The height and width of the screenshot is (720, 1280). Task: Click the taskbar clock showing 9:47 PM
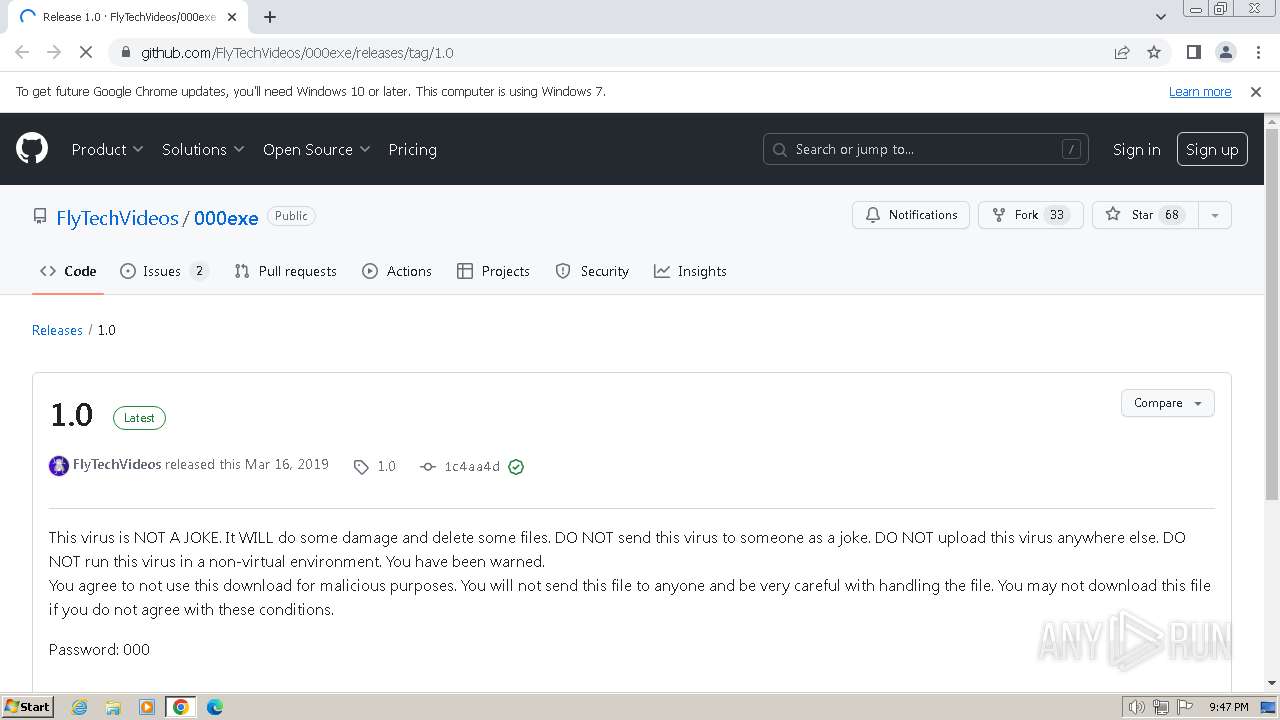pos(1228,707)
